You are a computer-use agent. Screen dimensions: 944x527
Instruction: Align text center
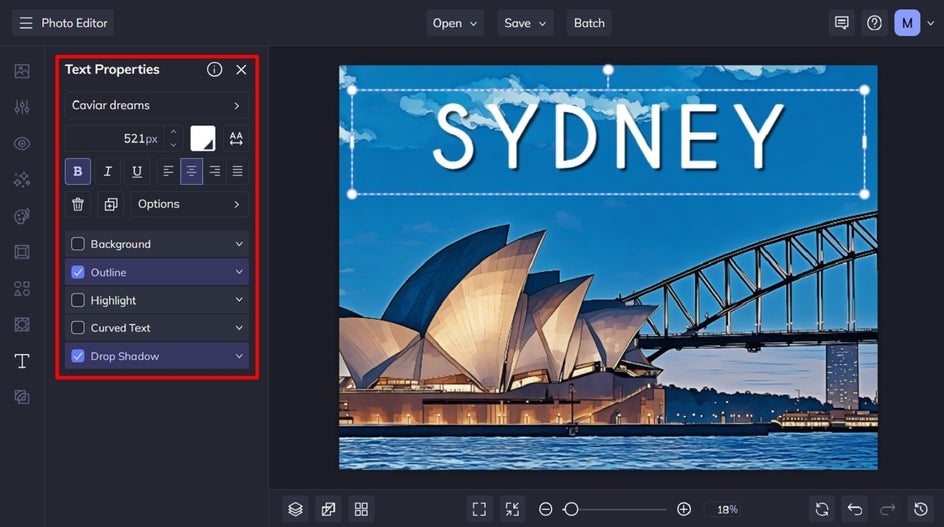(191, 171)
